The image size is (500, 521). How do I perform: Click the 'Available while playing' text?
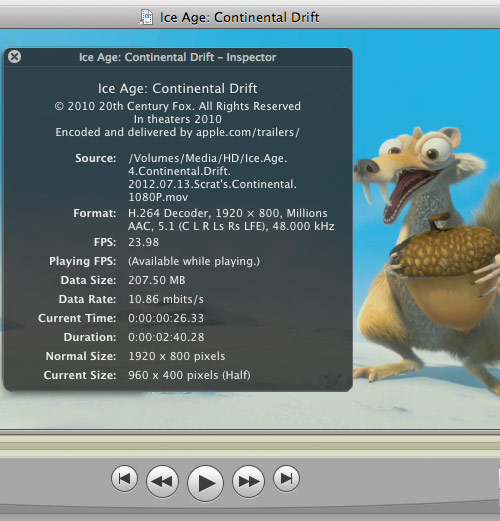[x=194, y=261]
